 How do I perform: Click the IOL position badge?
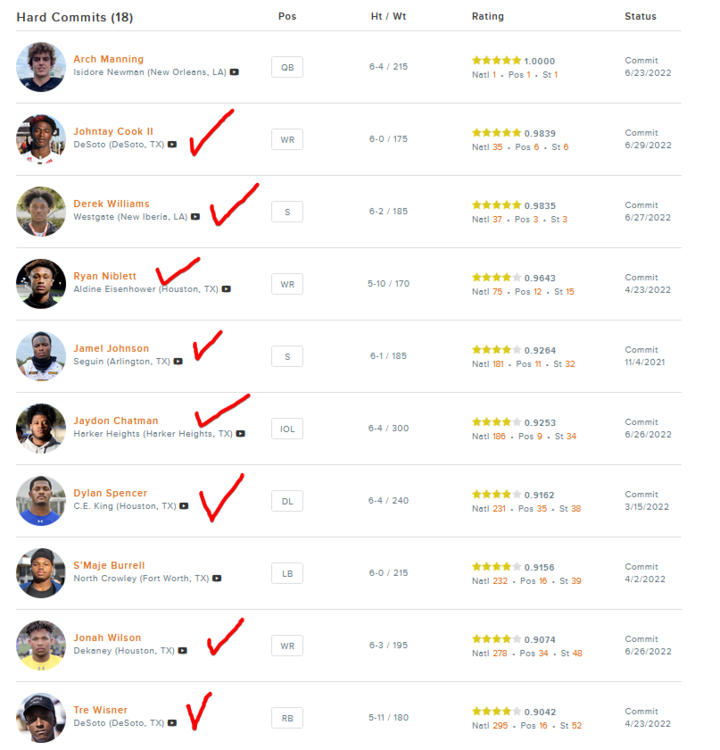pyautogui.click(x=287, y=429)
